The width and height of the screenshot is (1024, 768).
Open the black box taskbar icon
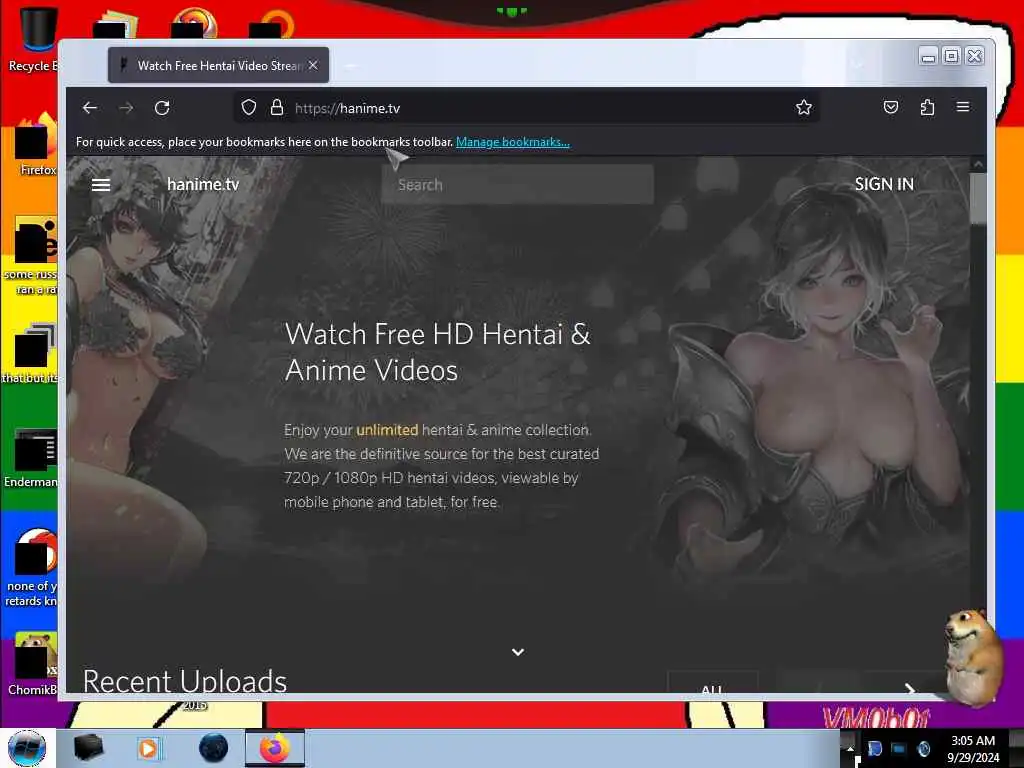click(x=89, y=748)
